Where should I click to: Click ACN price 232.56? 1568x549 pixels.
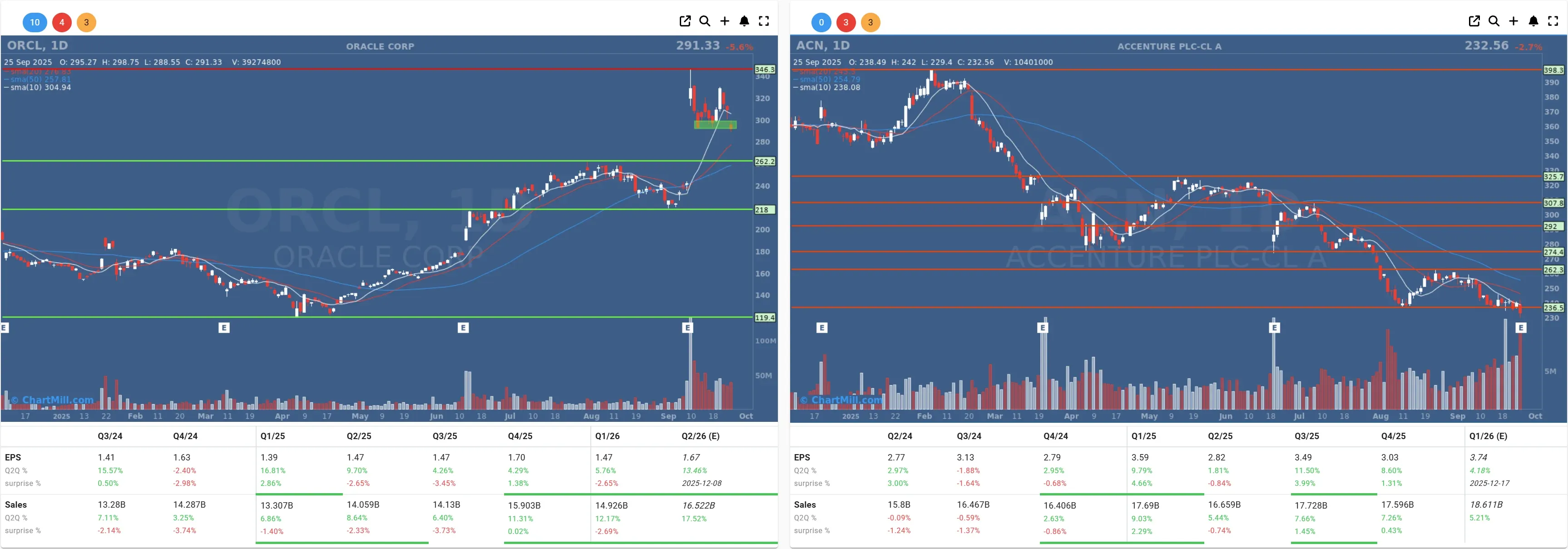(x=1486, y=45)
